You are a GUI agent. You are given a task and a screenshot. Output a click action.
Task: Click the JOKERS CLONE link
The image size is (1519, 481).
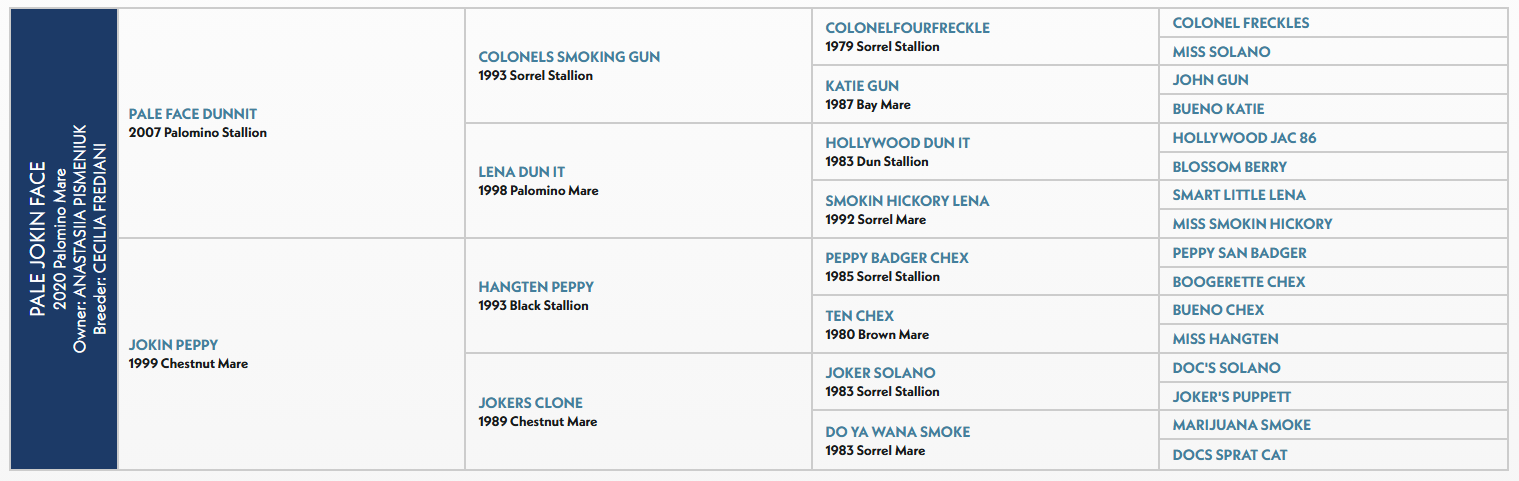tap(530, 403)
